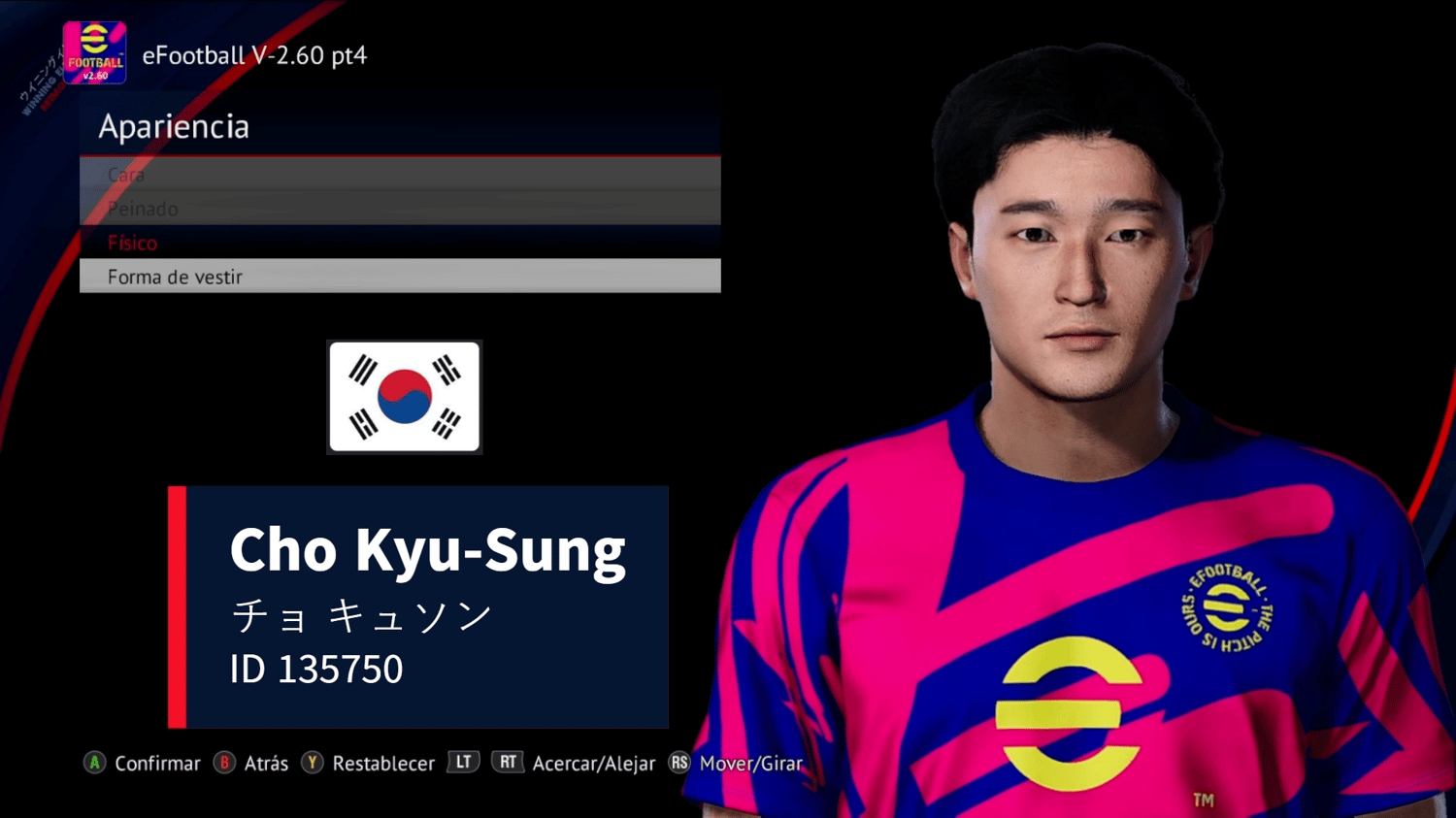Image resolution: width=1456 pixels, height=818 pixels.
Task: Click the eFootball v2.60 logo icon
Action: pos(94,52)
